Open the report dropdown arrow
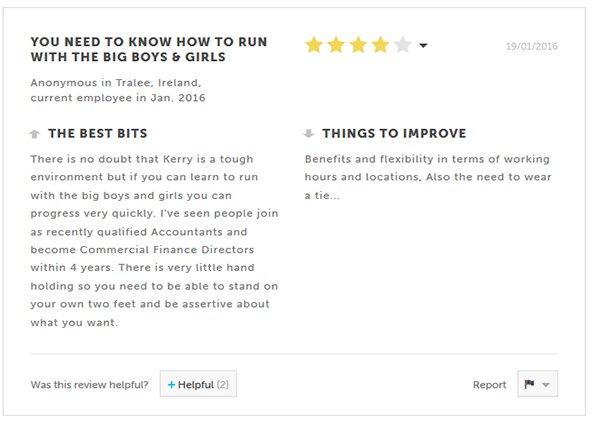Screen dimensions: 600x430 click(x=546, y=384)
